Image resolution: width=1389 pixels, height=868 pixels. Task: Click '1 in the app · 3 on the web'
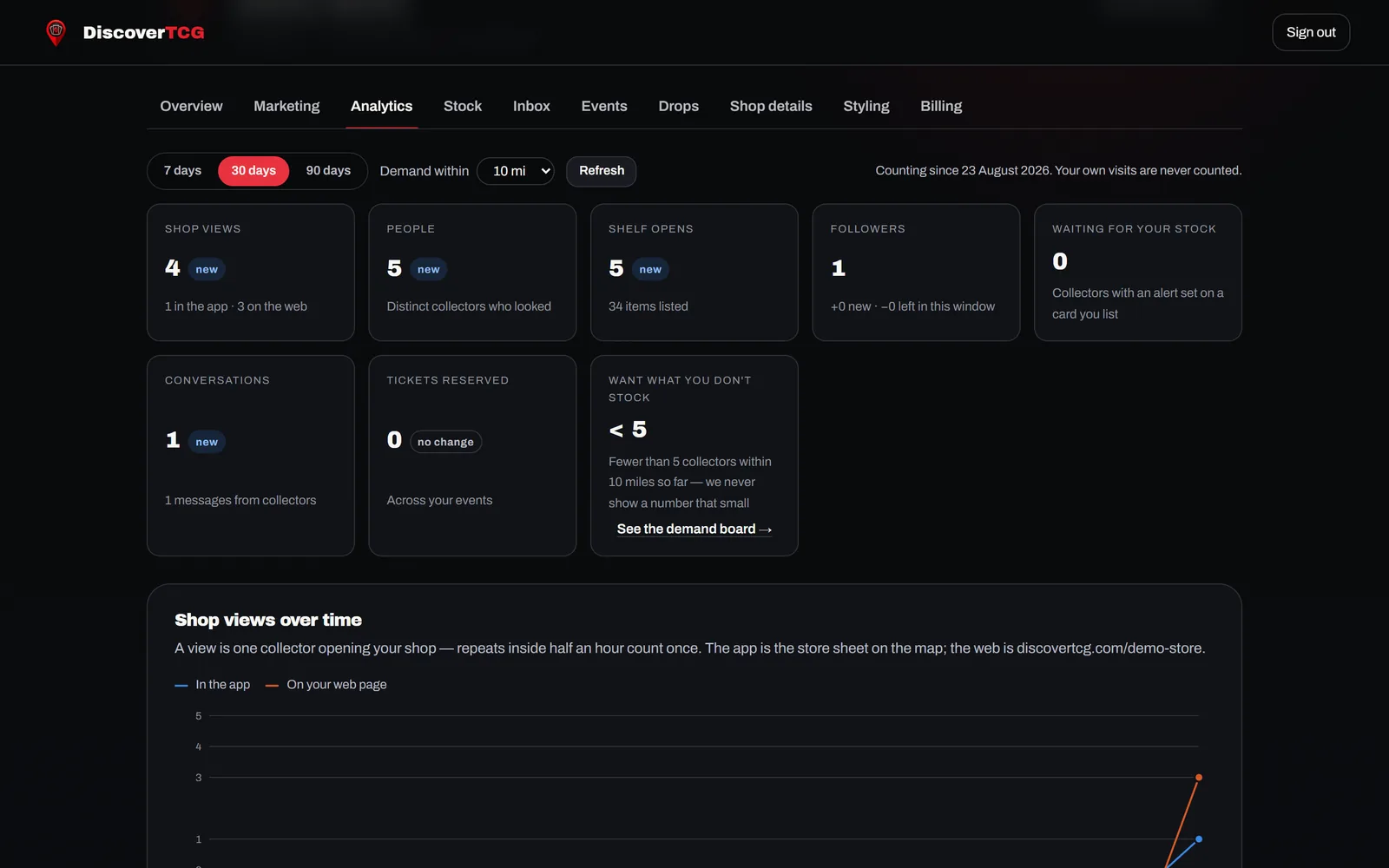pyautogui.click(x=236, y=306)
